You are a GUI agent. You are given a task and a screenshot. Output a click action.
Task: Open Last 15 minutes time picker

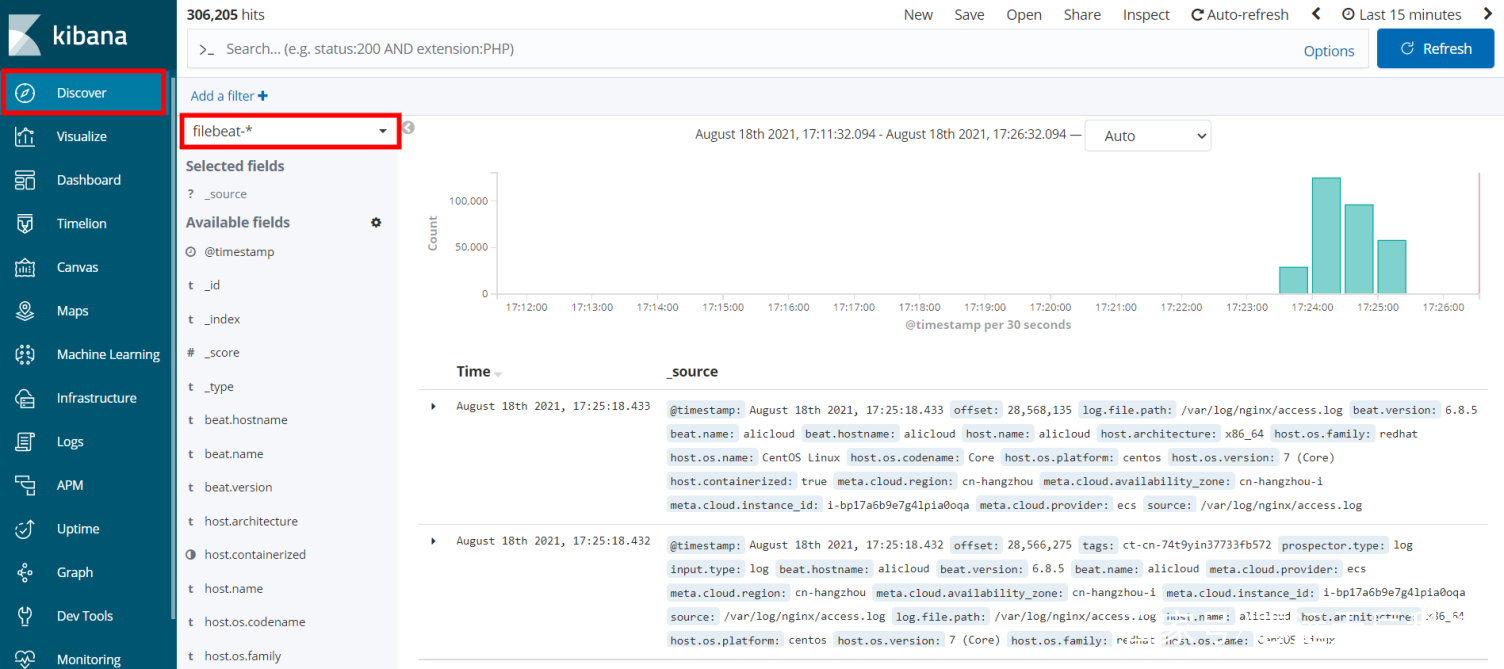tap(1401, 14)
